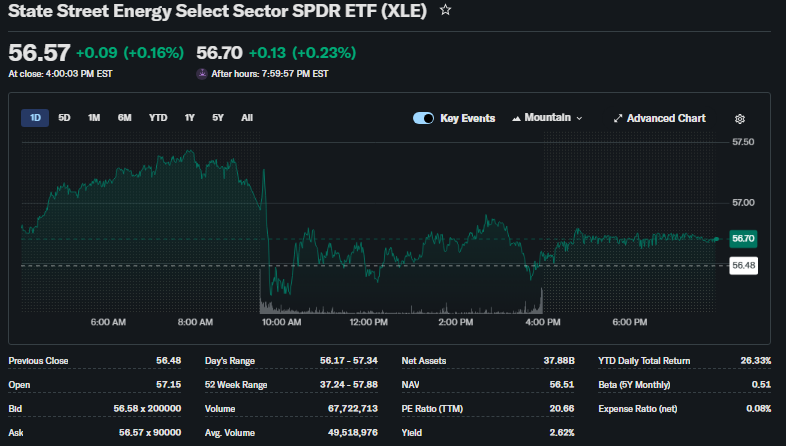Switch to YTD chart view
Image resolution: width=786 pixels, height=446 pixels.
pyautogui.click(x=158, y=118)
